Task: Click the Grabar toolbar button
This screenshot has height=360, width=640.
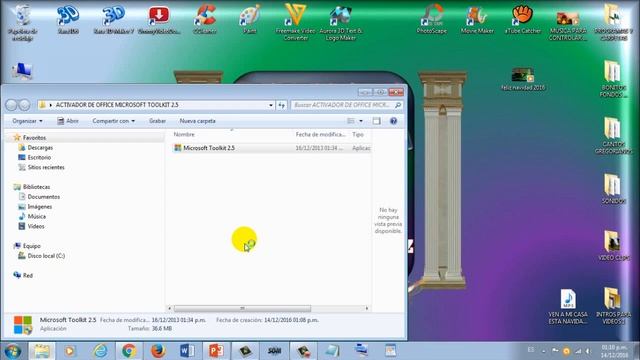Action: (157, 121)
